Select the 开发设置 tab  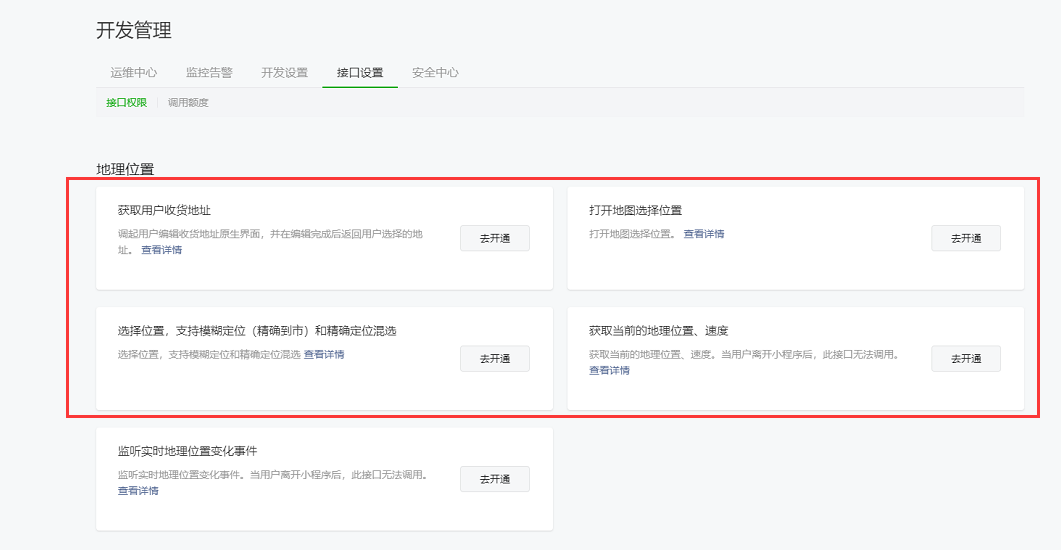coord(285,73)
